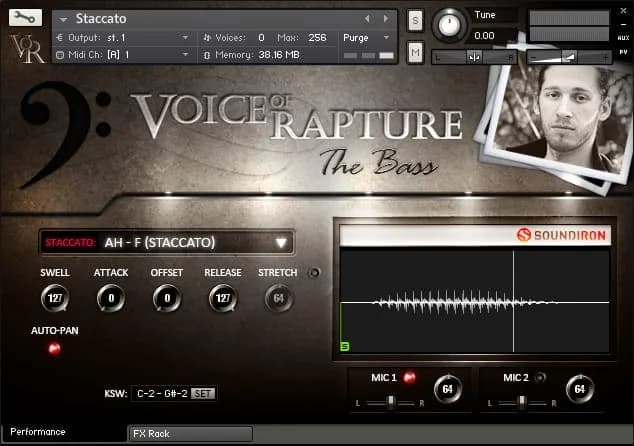This screenshot has height=446, width=634.
Task: Mute the instrument with M button
Action: (x=416, y=52)
